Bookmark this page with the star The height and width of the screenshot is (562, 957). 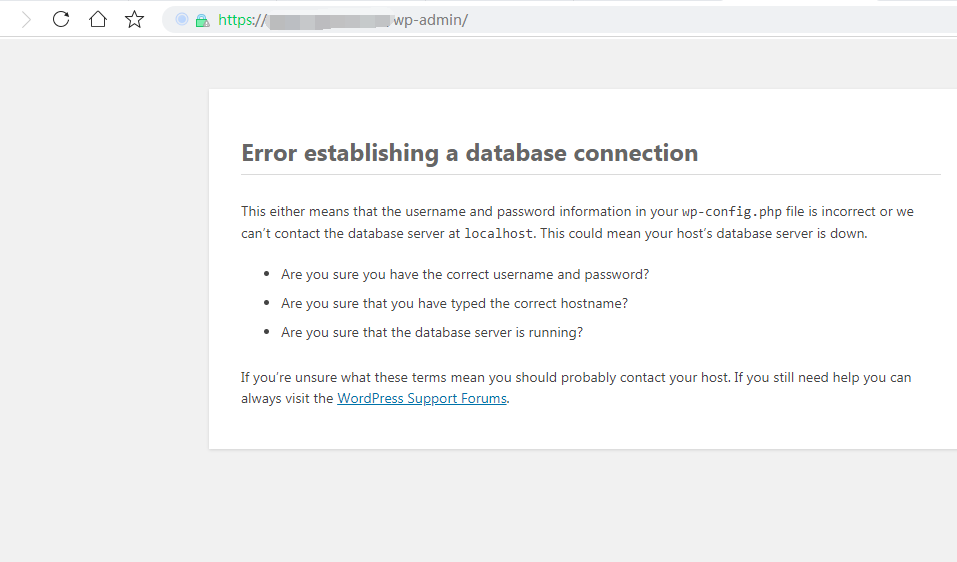click(134, 20)
